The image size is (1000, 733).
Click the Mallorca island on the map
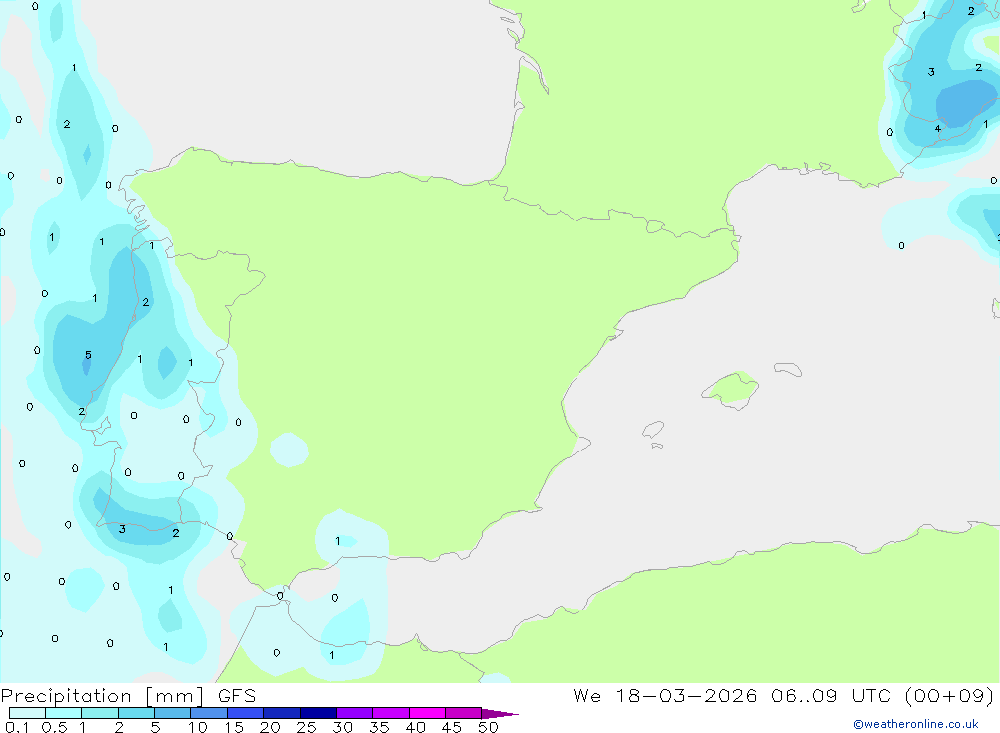[x=731, y=389]
